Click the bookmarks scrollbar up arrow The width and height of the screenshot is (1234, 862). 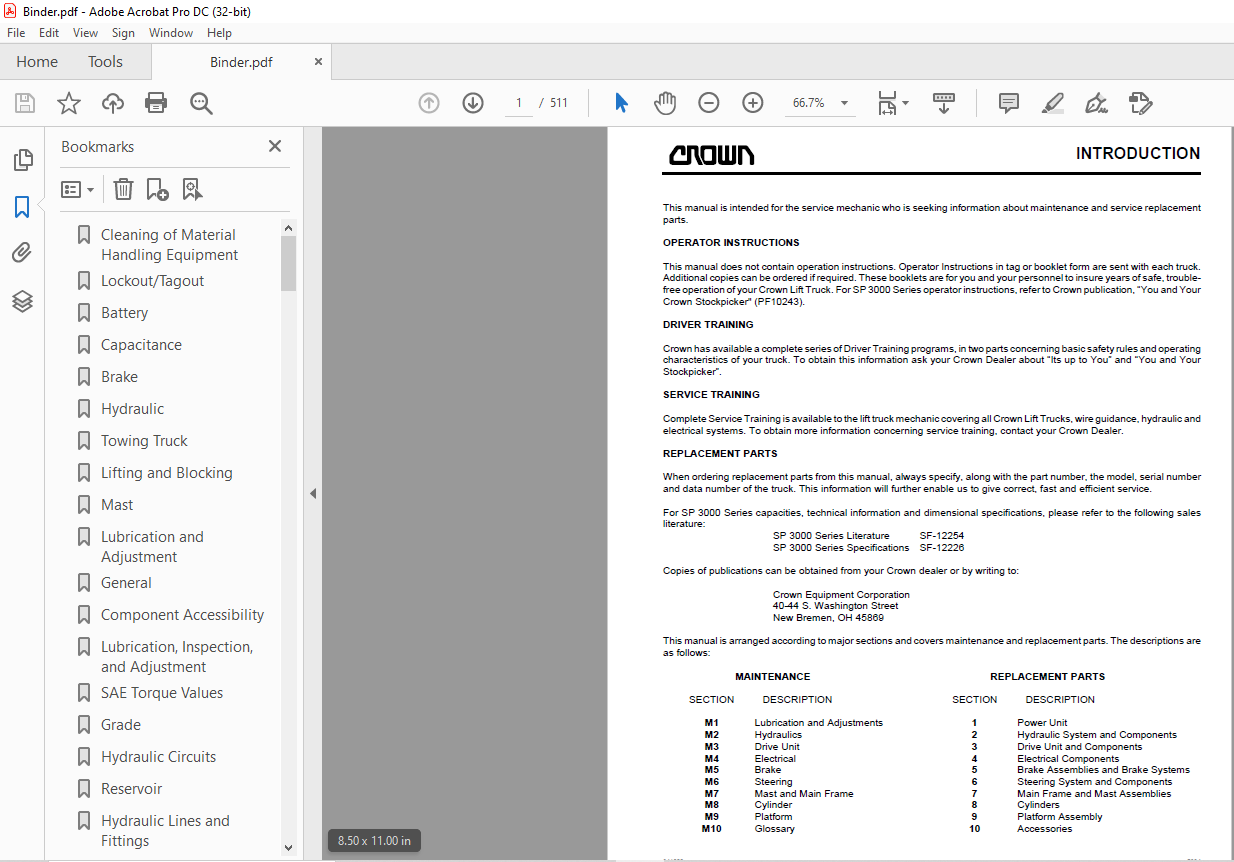[289, 227]
